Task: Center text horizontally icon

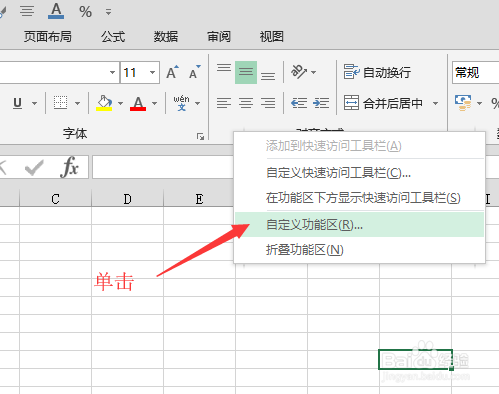Action: click(x=246, y=103)
